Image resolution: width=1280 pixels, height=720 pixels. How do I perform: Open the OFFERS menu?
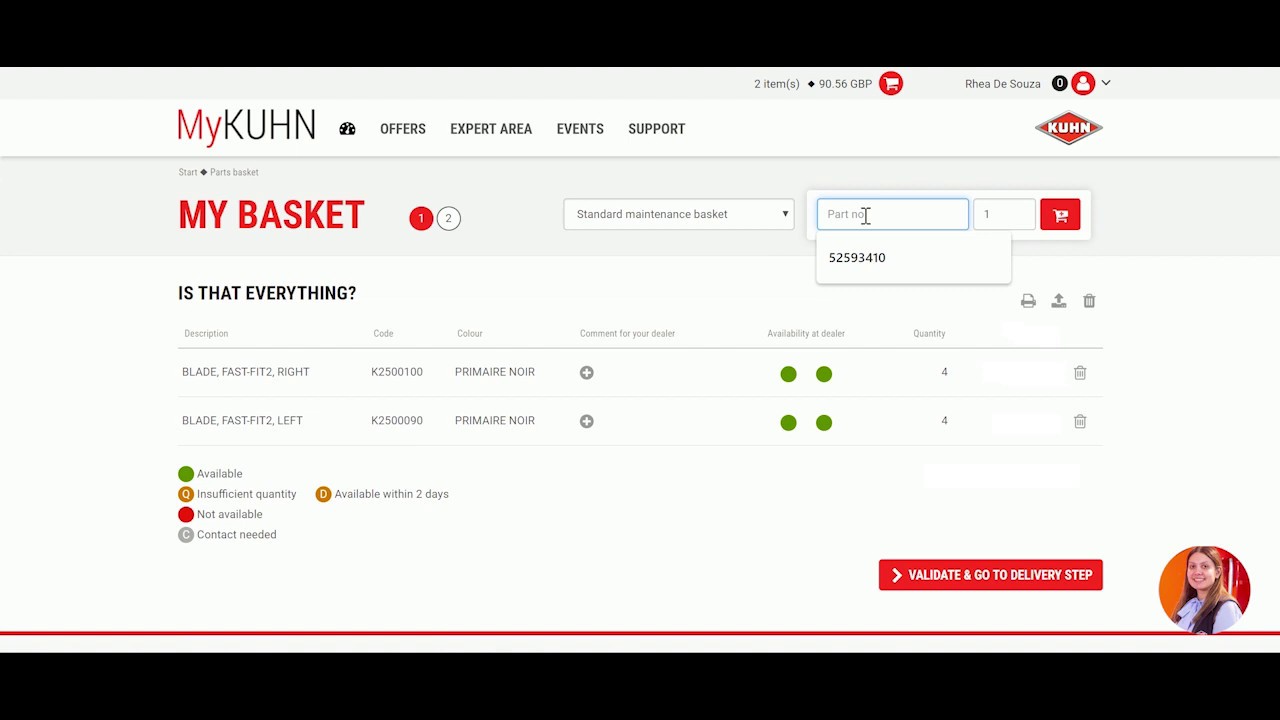[x=403, y=129]
